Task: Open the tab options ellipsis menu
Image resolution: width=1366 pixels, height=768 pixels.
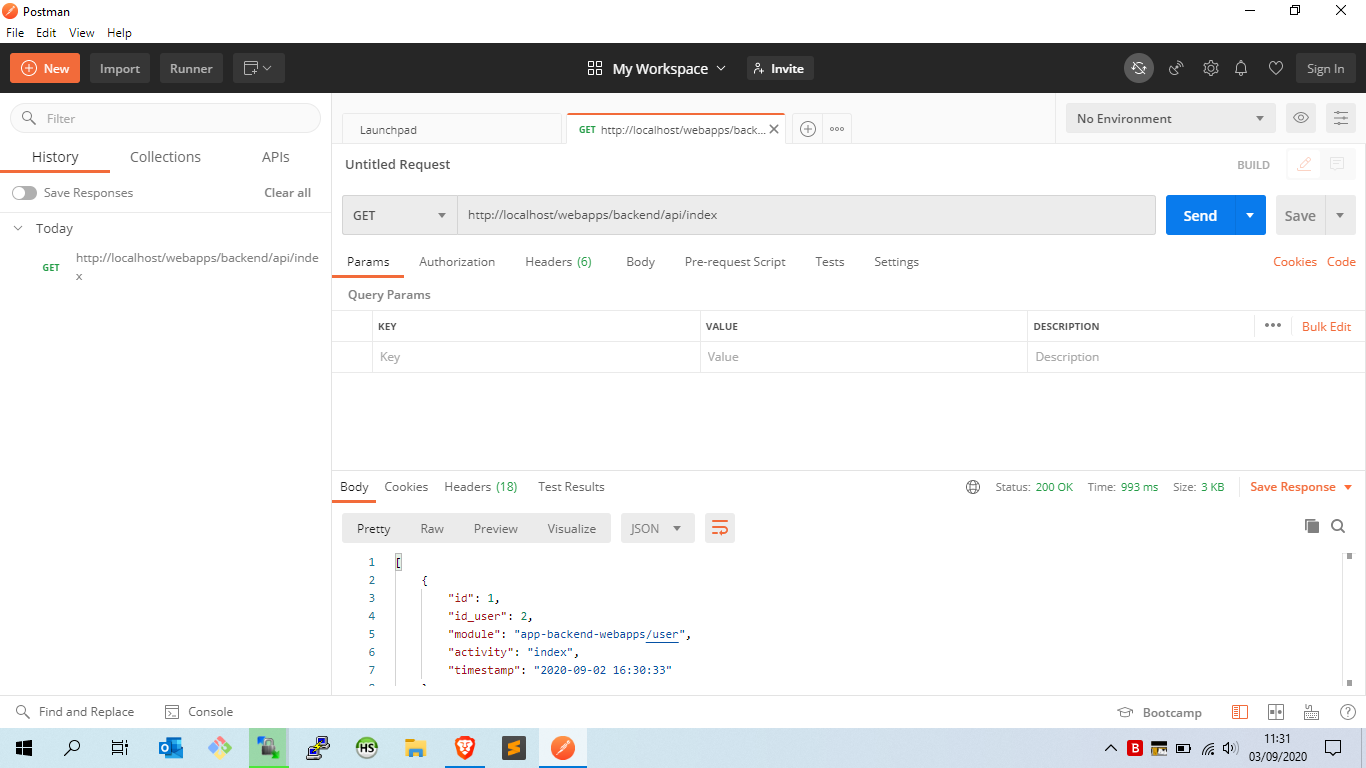Action: [x=837, y=129]
